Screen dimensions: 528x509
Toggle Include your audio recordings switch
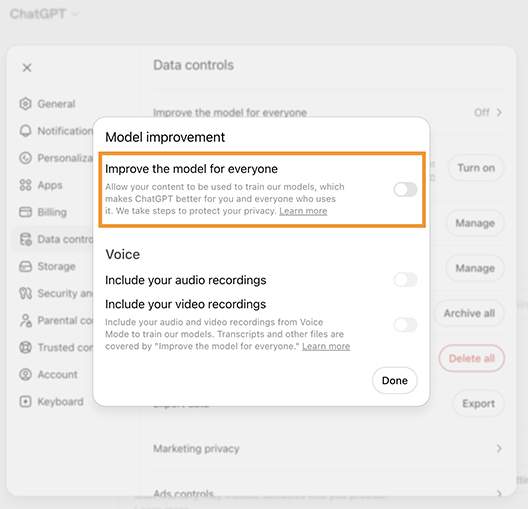405,280
